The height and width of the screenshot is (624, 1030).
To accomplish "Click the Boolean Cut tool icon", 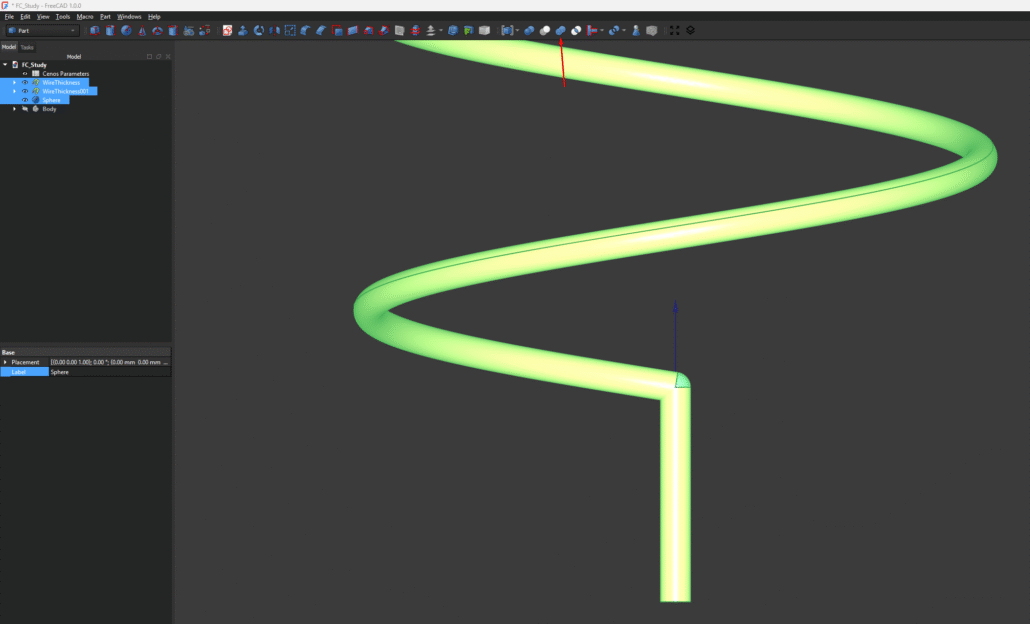I will pos(544,30).
